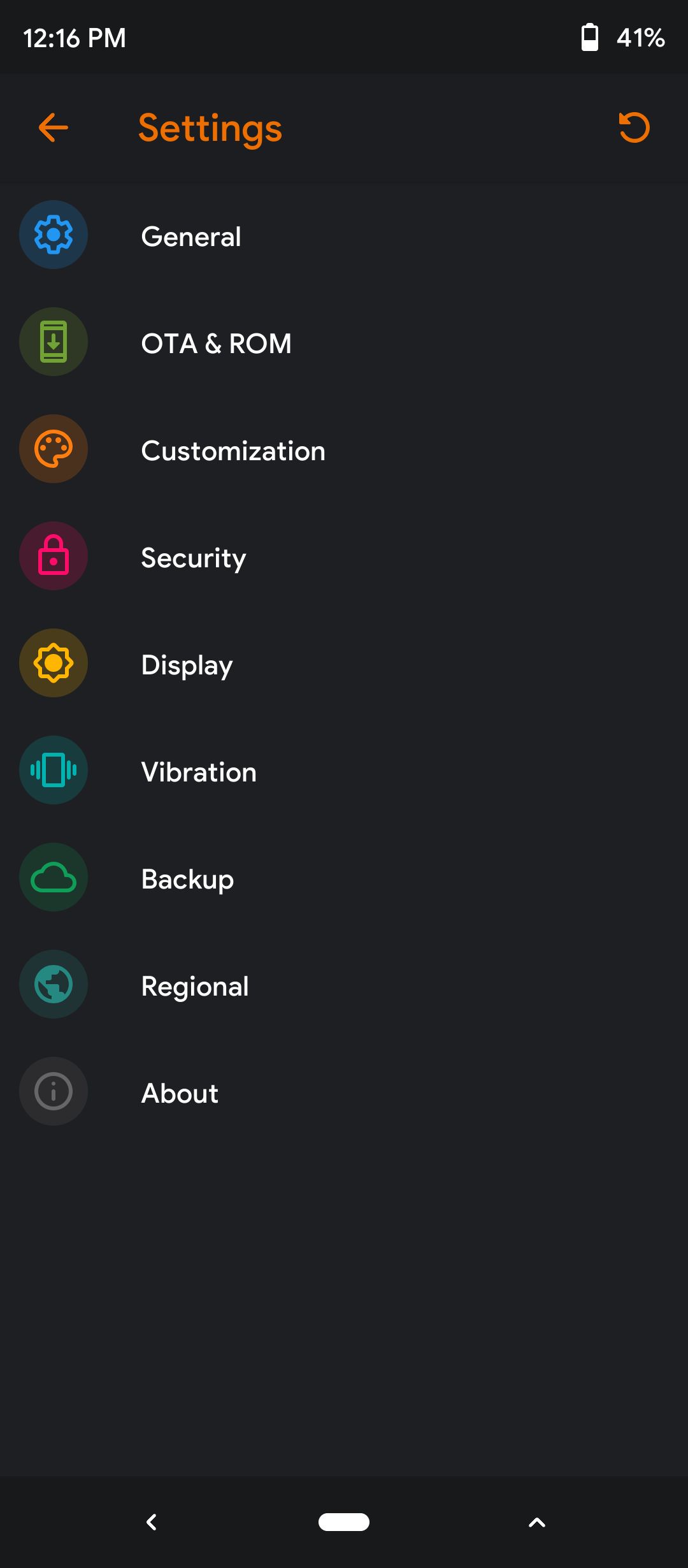
Task: Tap the orange Customization palette icon
Action: pos(54,449)
